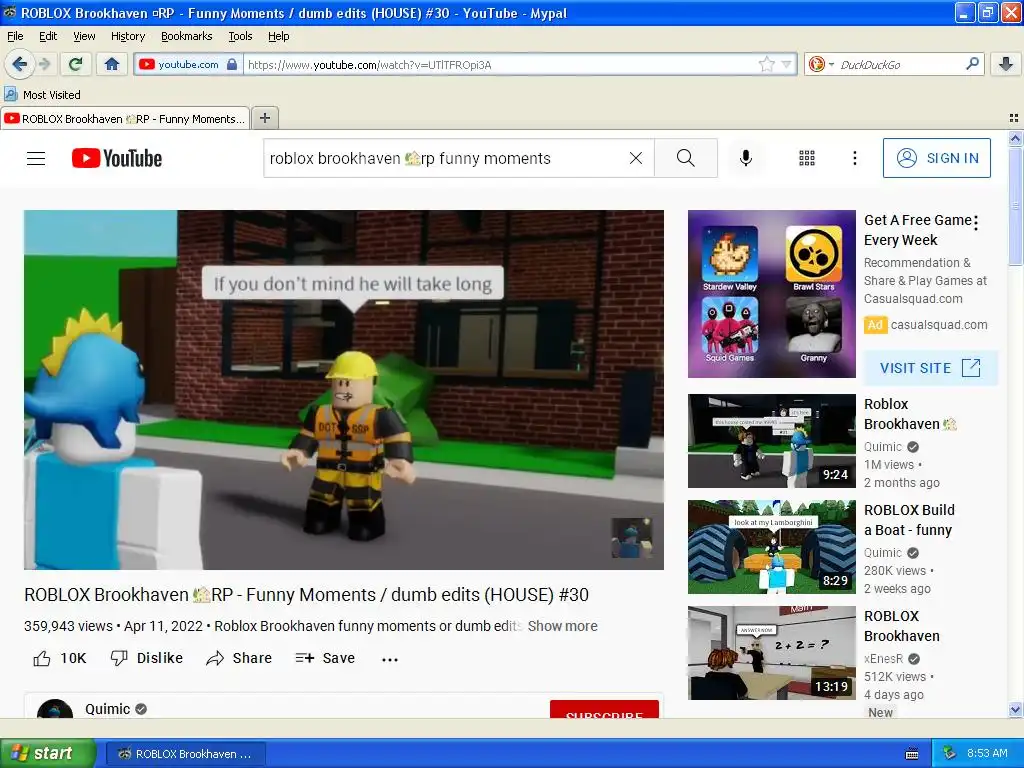Open the DuckDuckGo search engine dropdown

click(x=821, y=64)
